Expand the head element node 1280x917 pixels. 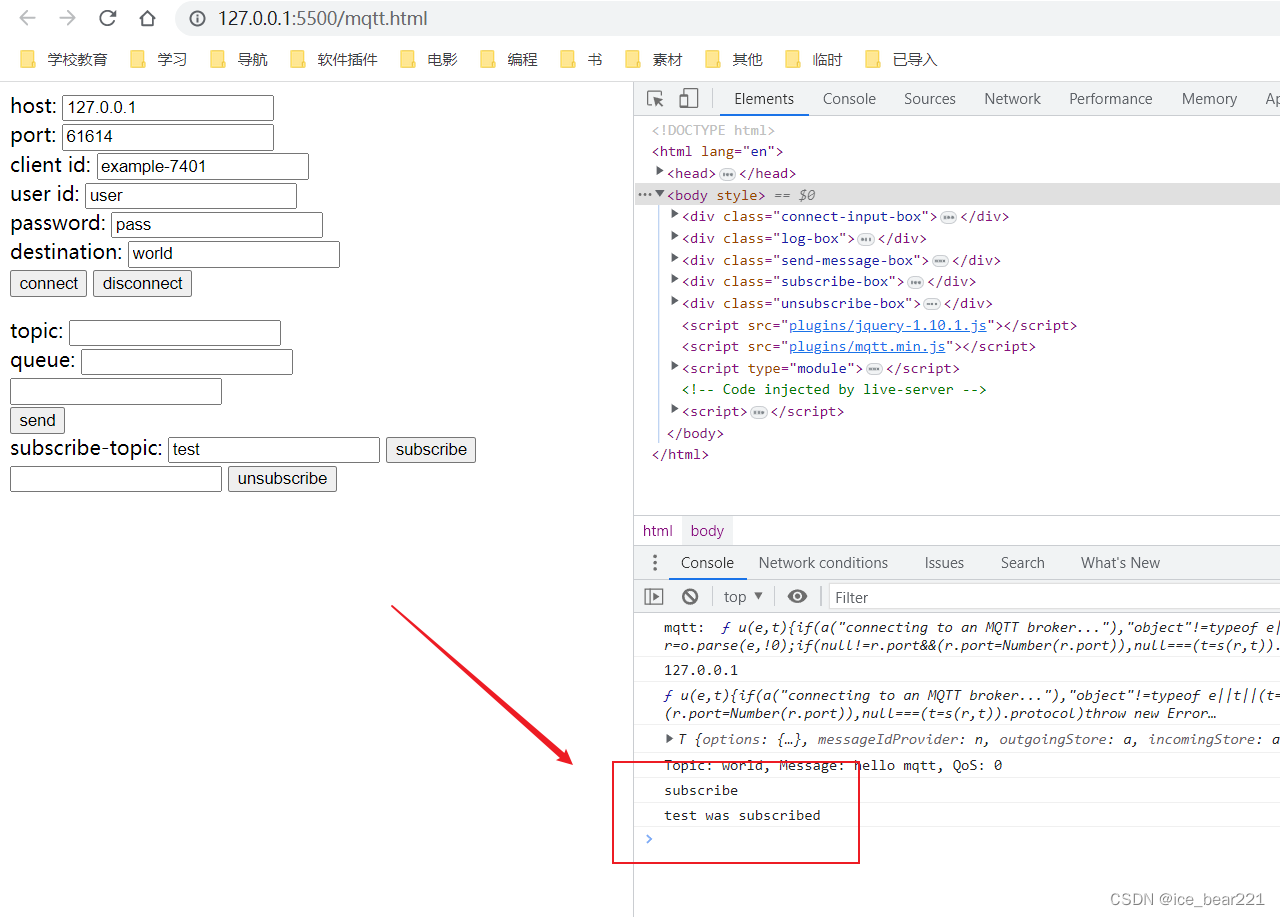[660, 172]
